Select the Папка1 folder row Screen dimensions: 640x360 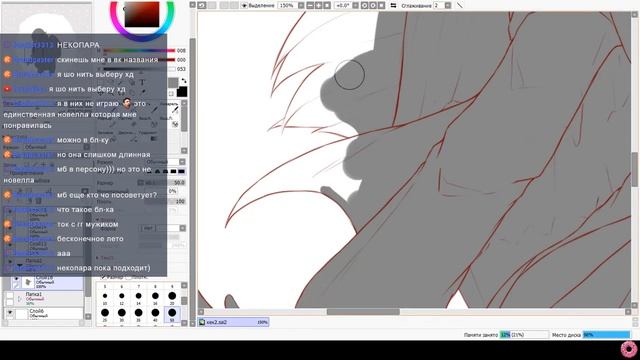43,299
